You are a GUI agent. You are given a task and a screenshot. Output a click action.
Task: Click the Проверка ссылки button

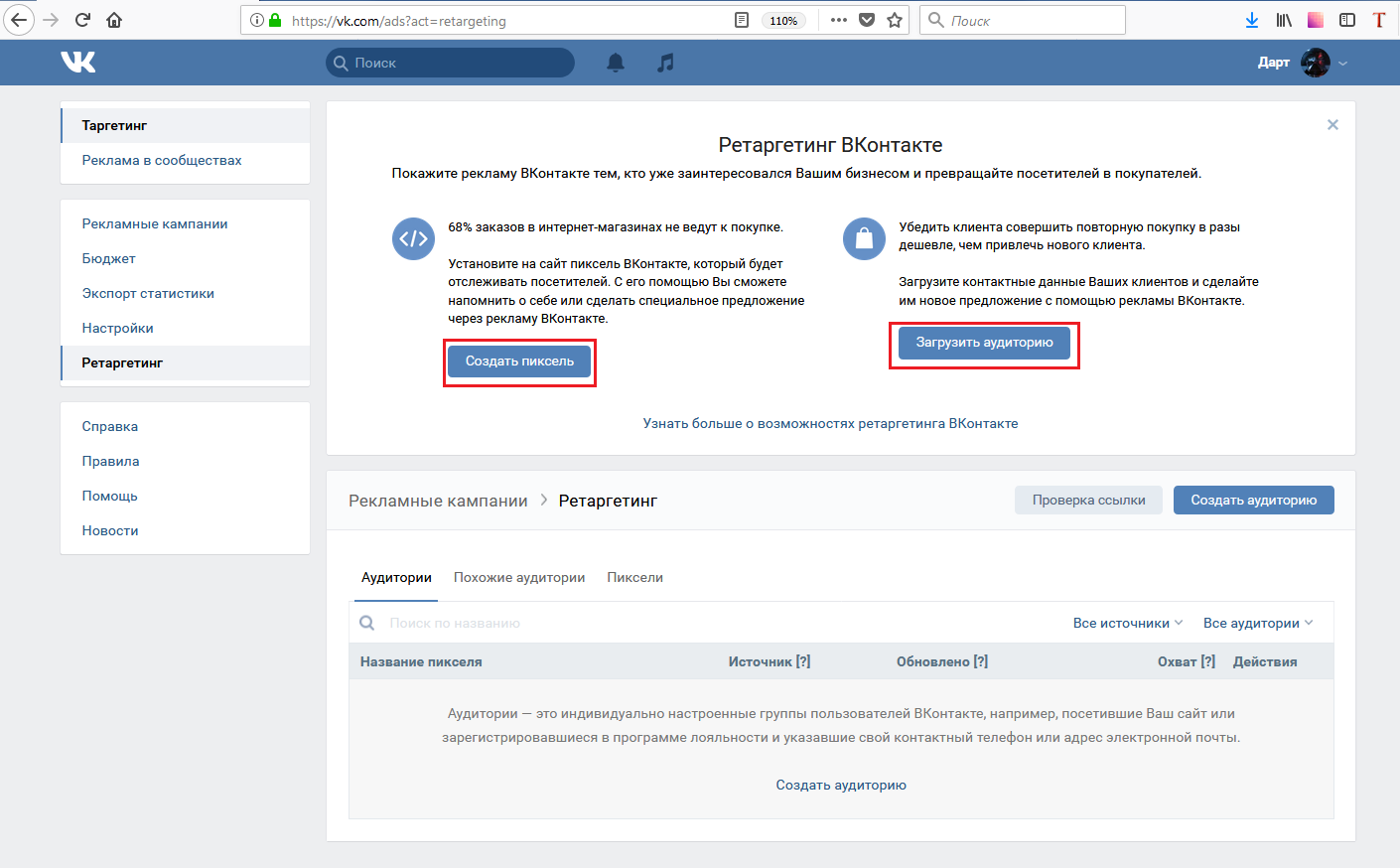click(x=1089, y=501)
